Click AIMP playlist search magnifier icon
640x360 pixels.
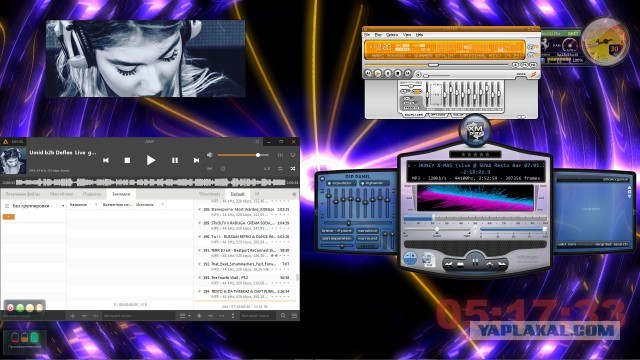tap(283, 316)
